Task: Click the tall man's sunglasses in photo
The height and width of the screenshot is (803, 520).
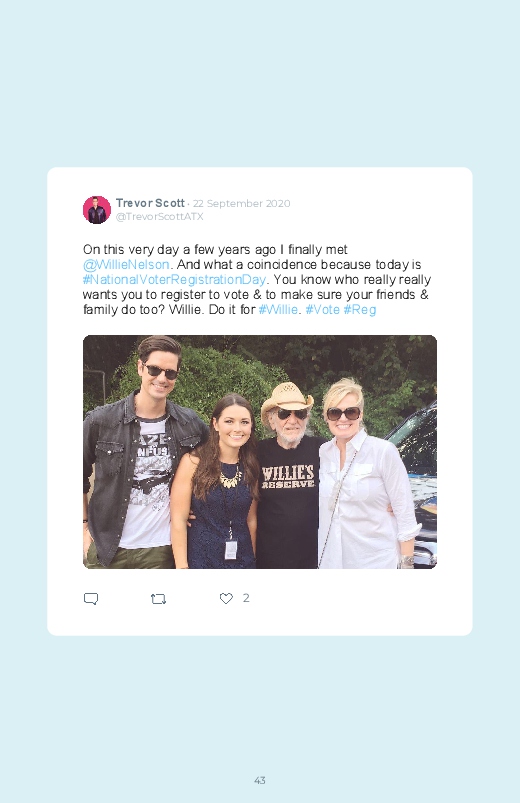Action: tap(160, 371)
